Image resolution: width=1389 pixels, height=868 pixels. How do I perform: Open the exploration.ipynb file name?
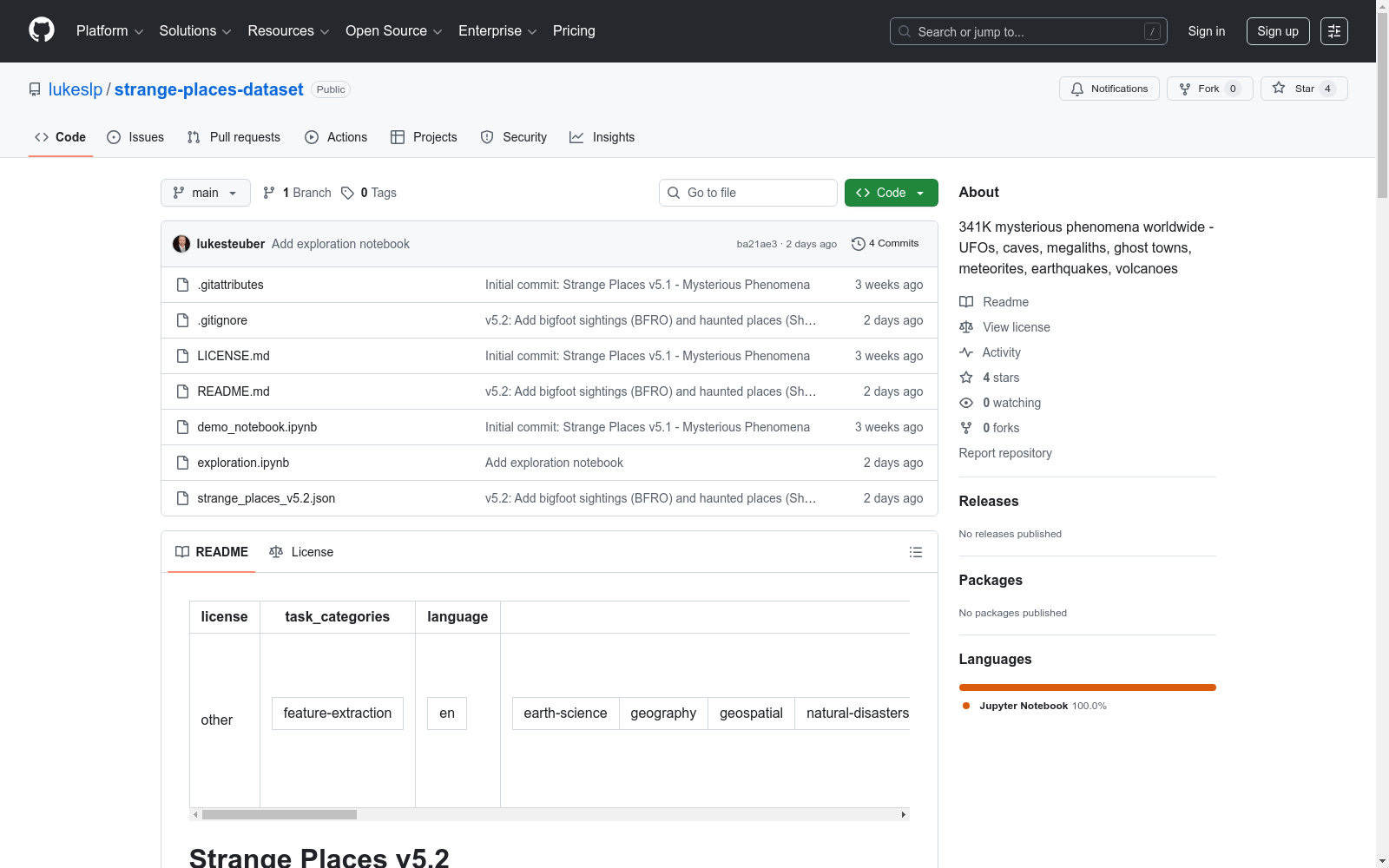243,463
